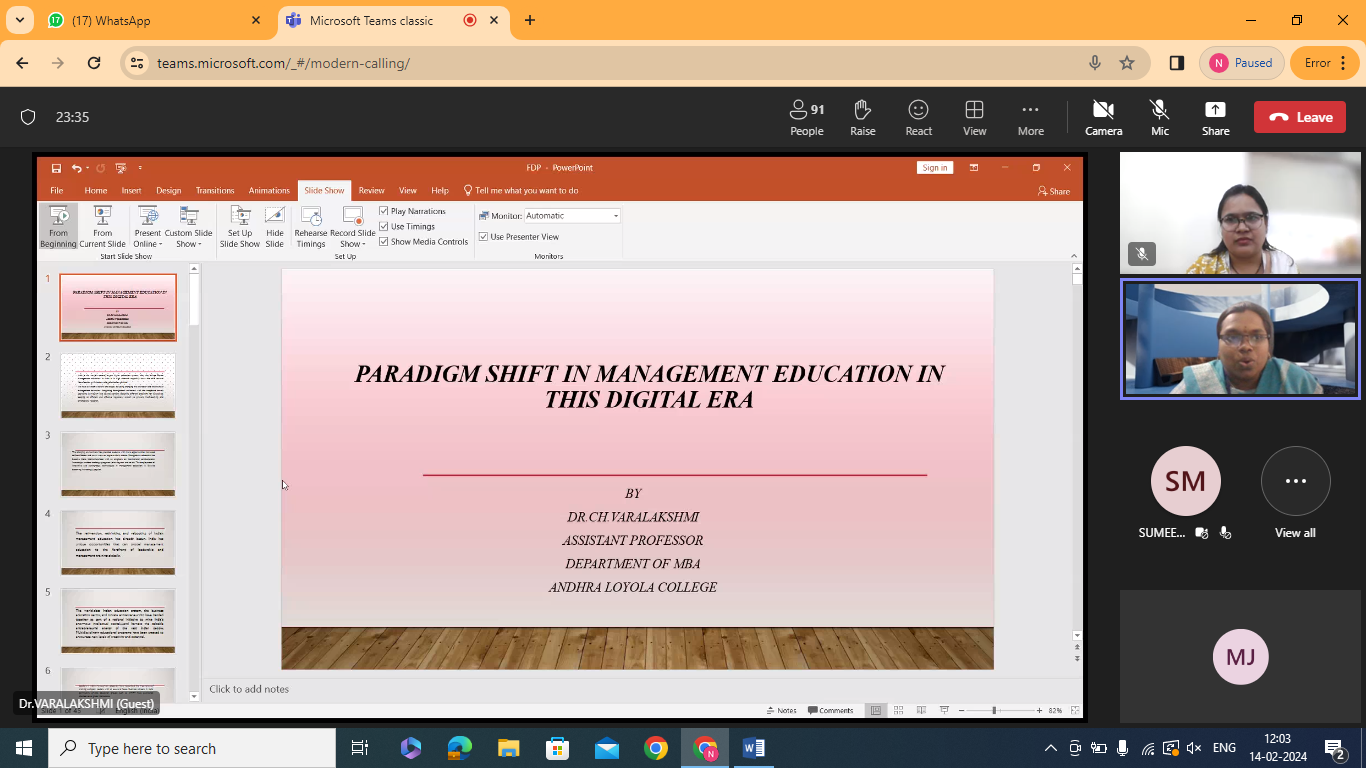This screenshot has width=1366, height=768.
Task: Show hidden system tray icons
Action: click(x=1050, y=748)
